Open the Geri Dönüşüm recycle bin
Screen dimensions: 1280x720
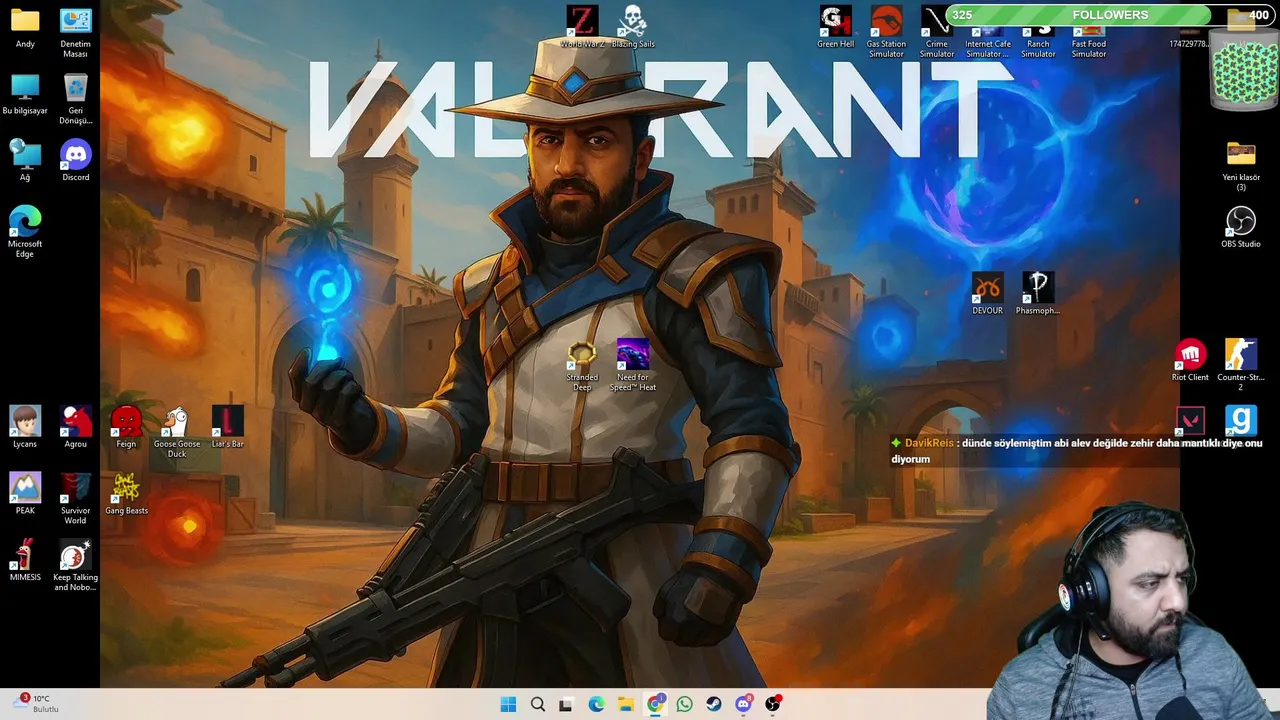[75, 100]
